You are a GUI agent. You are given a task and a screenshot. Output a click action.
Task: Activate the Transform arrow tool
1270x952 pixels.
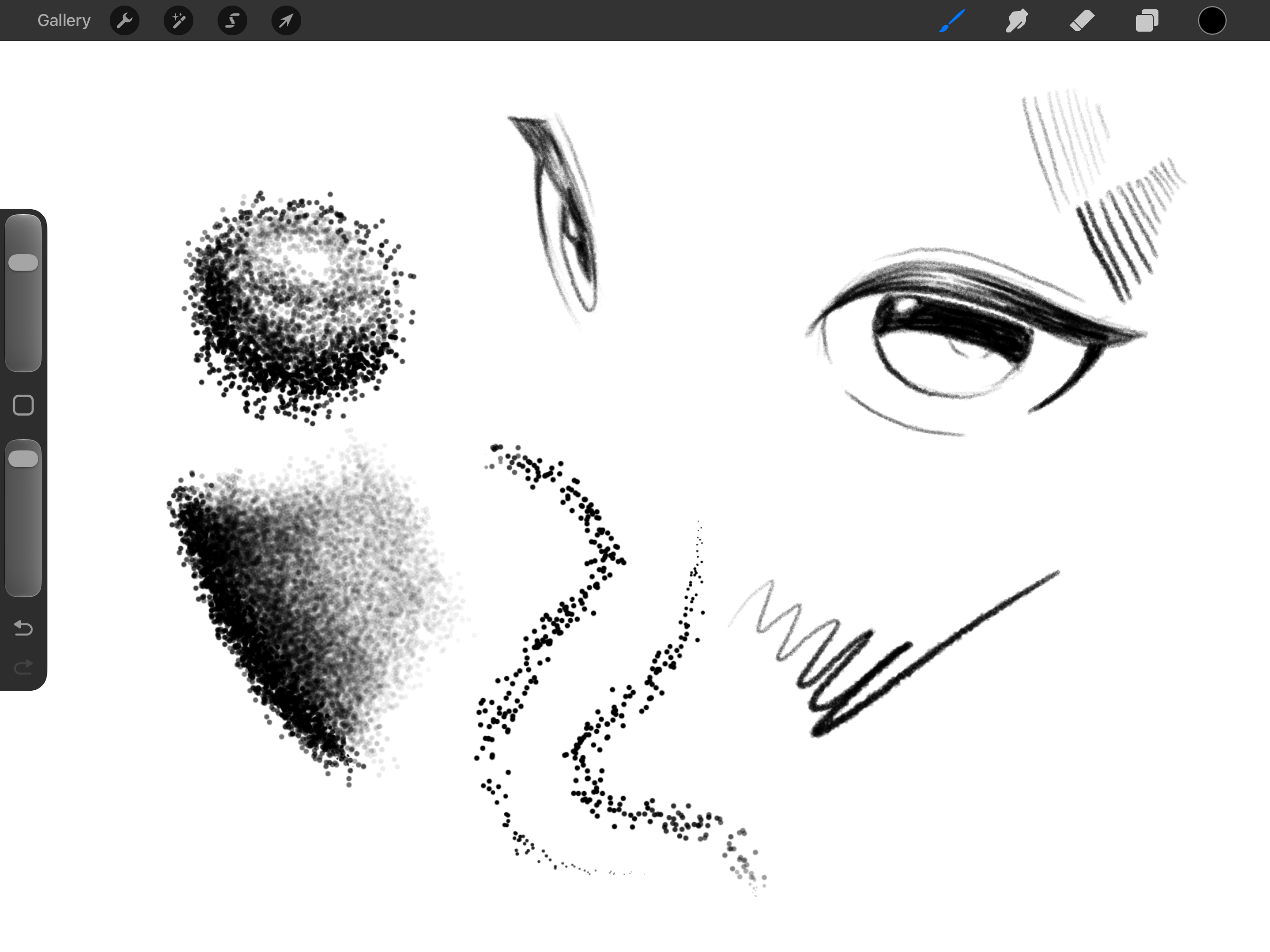coord(286,20)
